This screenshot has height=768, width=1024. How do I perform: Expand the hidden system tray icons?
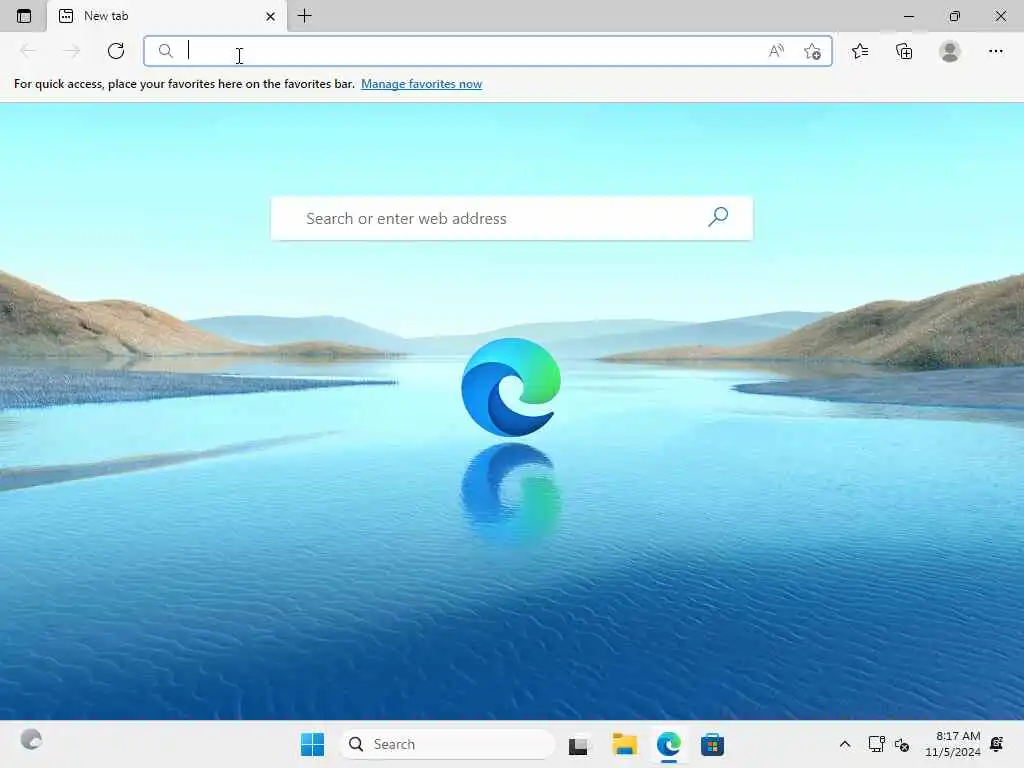tap(844, 744)
